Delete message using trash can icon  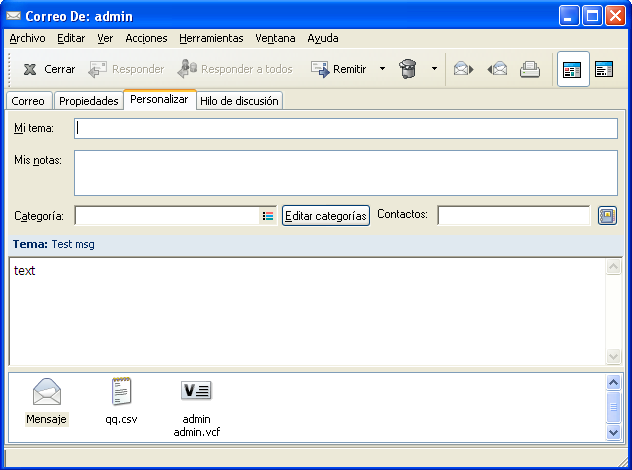(407, 69)
